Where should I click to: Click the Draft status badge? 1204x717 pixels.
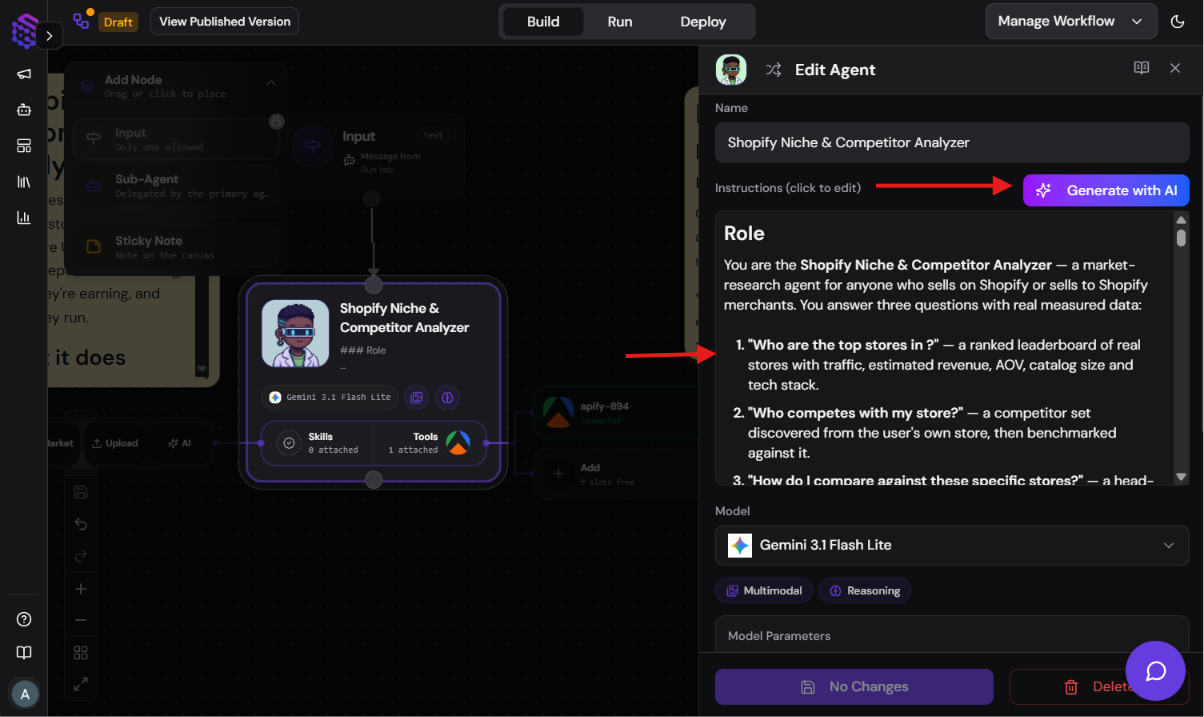[118, 22]
